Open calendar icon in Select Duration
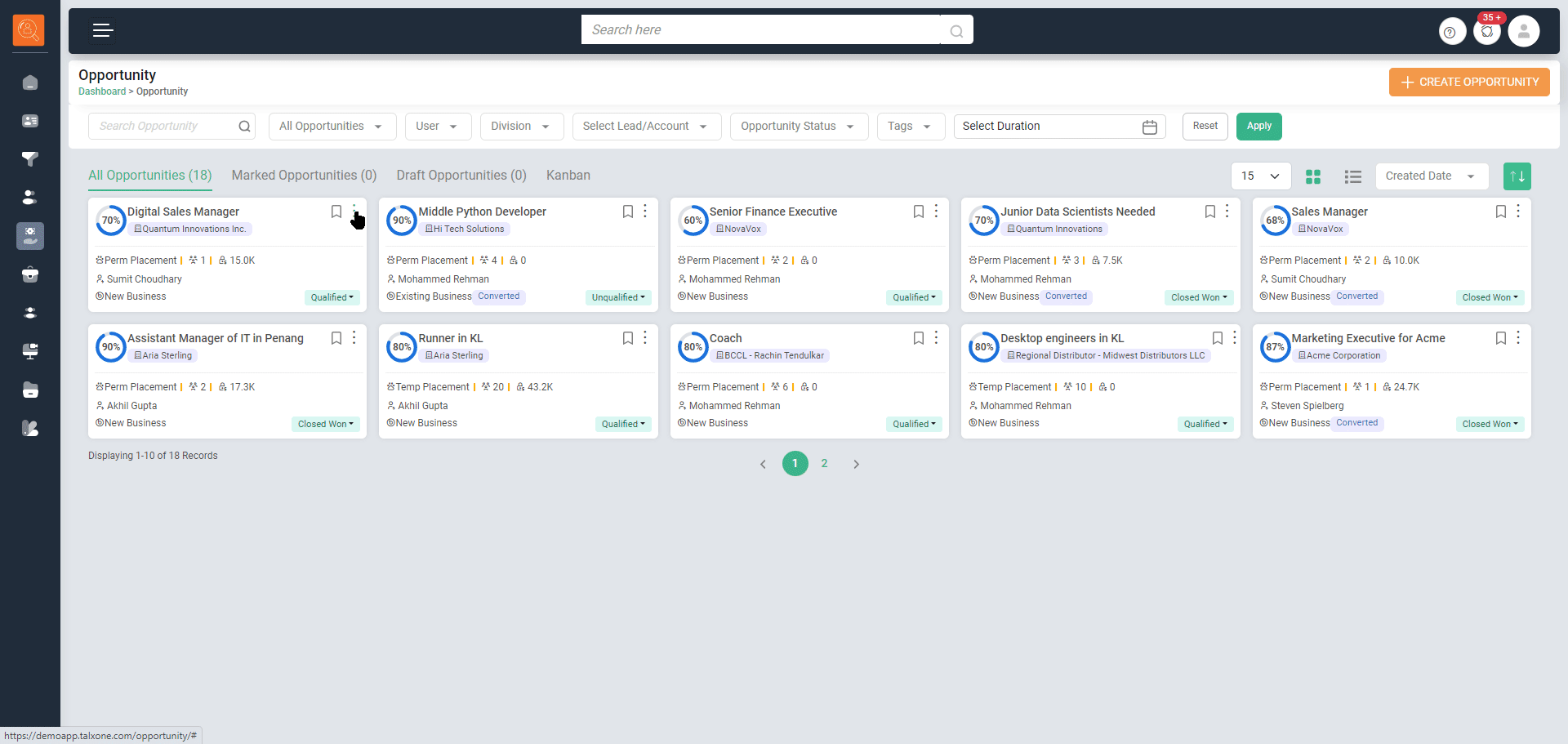Screen dimensions: 1568x744 click(1149, 127)
